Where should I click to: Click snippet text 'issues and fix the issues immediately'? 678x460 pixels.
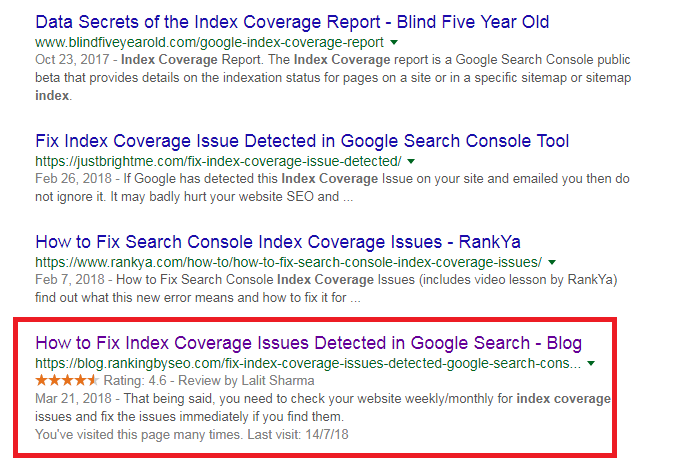(x=142, y=416)
